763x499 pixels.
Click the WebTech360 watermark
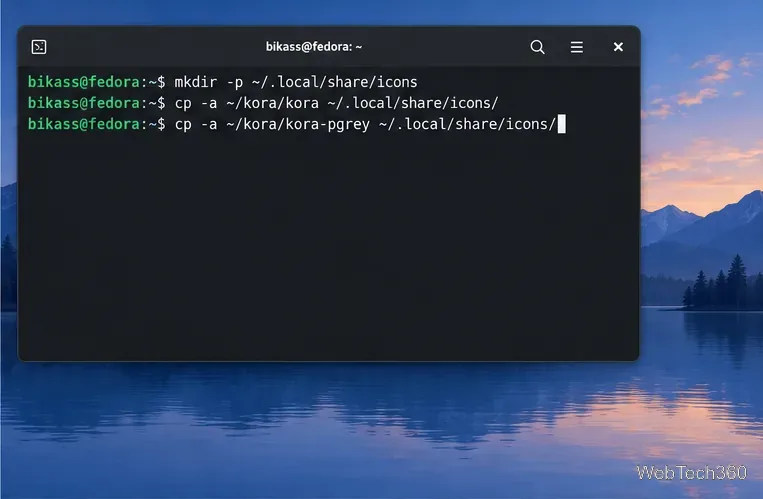pyautogui.click(x=691, y=472)
